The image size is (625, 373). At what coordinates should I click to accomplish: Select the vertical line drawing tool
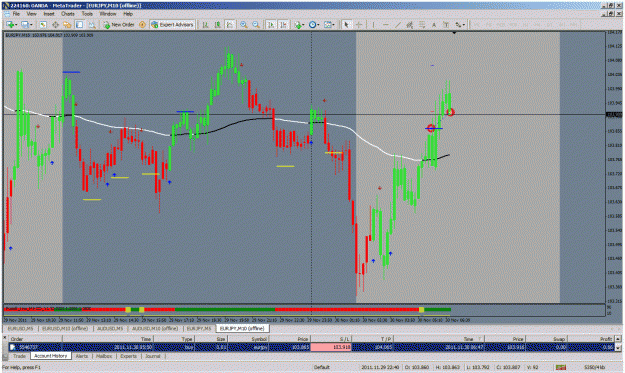pos(373,25)
